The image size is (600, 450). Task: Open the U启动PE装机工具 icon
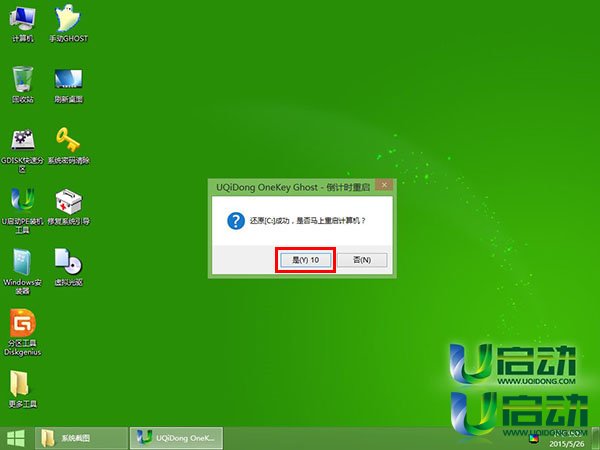(x=22, y=210)
